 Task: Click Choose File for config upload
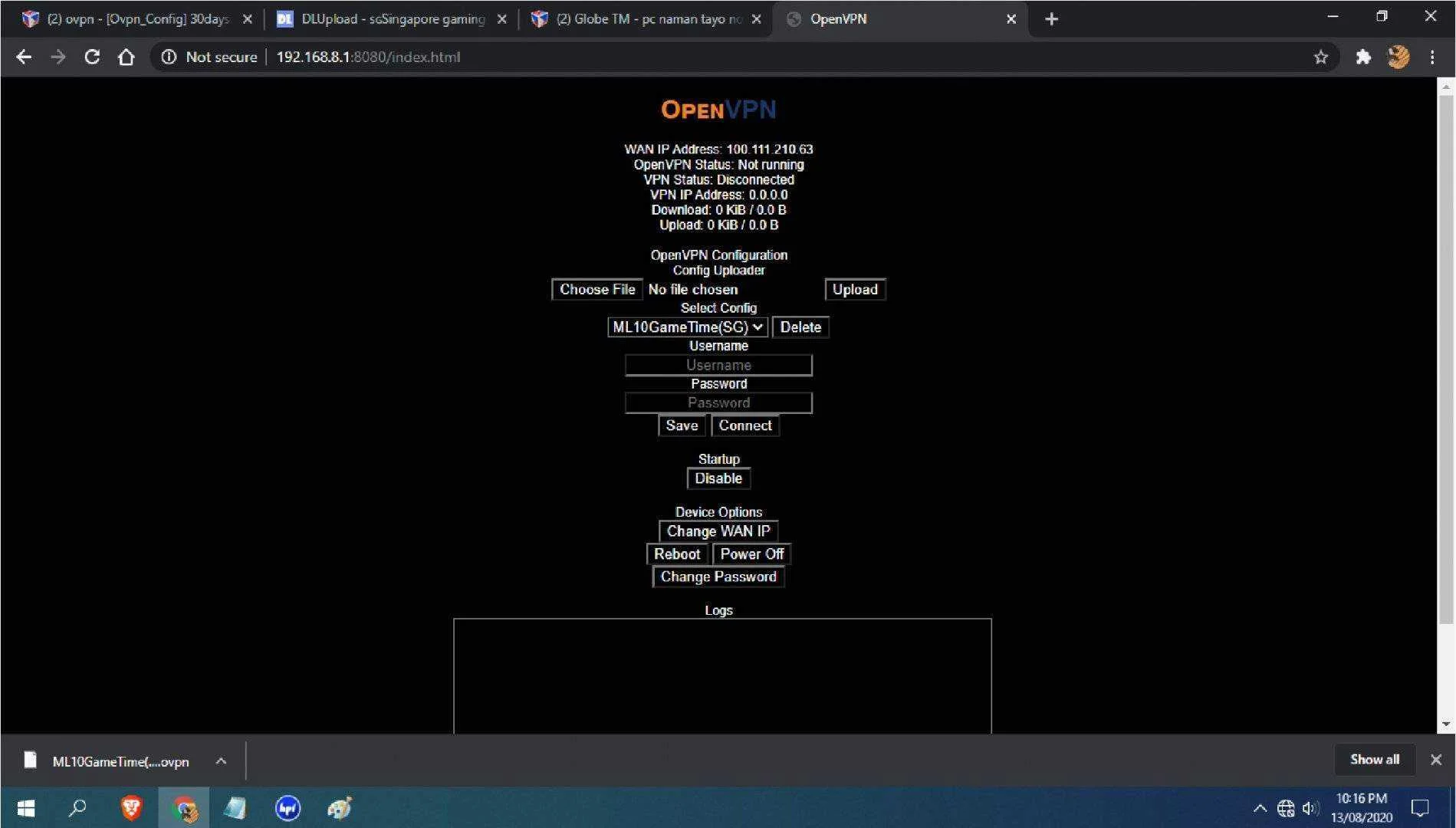pyautogui.click(x=597, y=290)
